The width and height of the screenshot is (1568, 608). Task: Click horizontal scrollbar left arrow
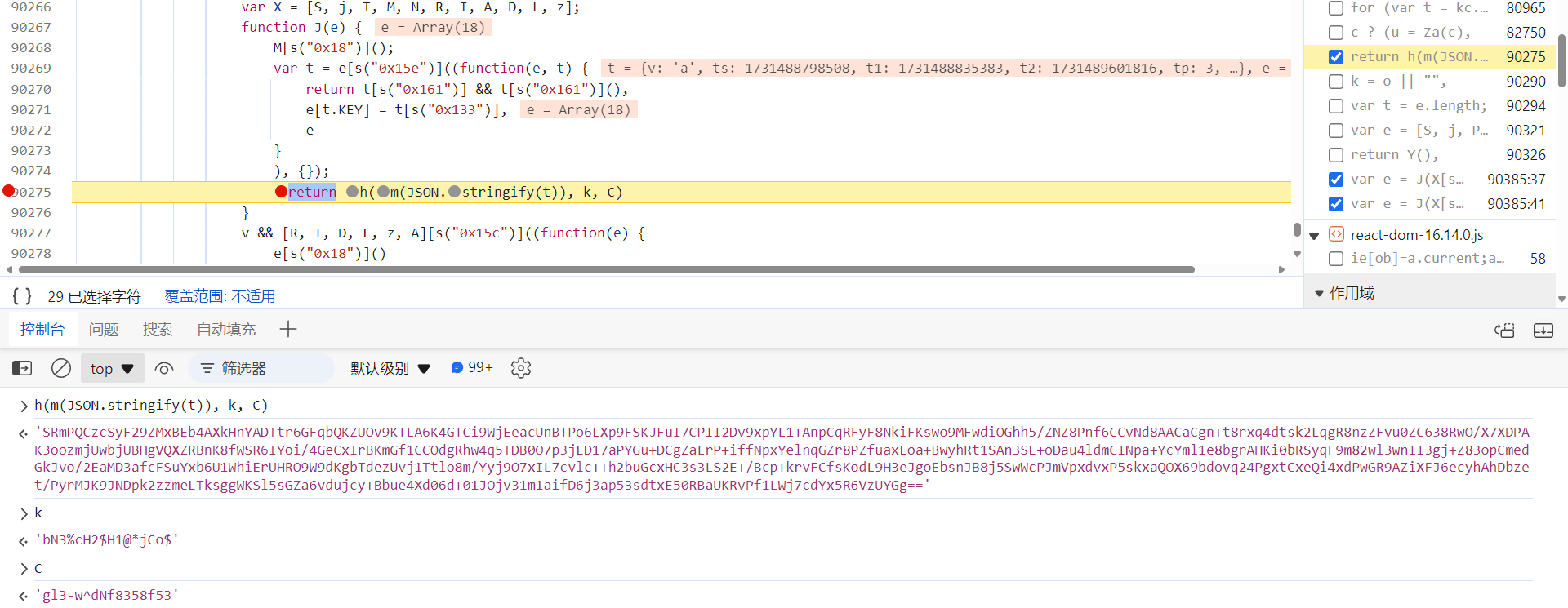(x=9, y=269)
